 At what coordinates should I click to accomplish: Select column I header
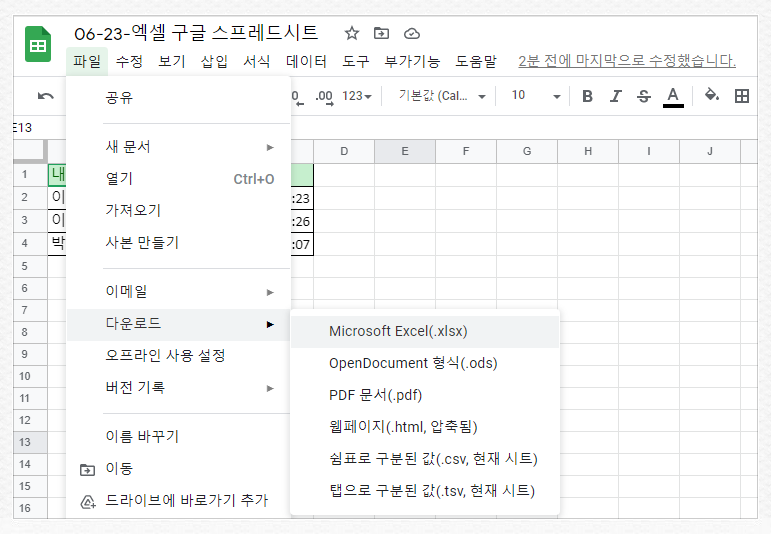(649, 151)
